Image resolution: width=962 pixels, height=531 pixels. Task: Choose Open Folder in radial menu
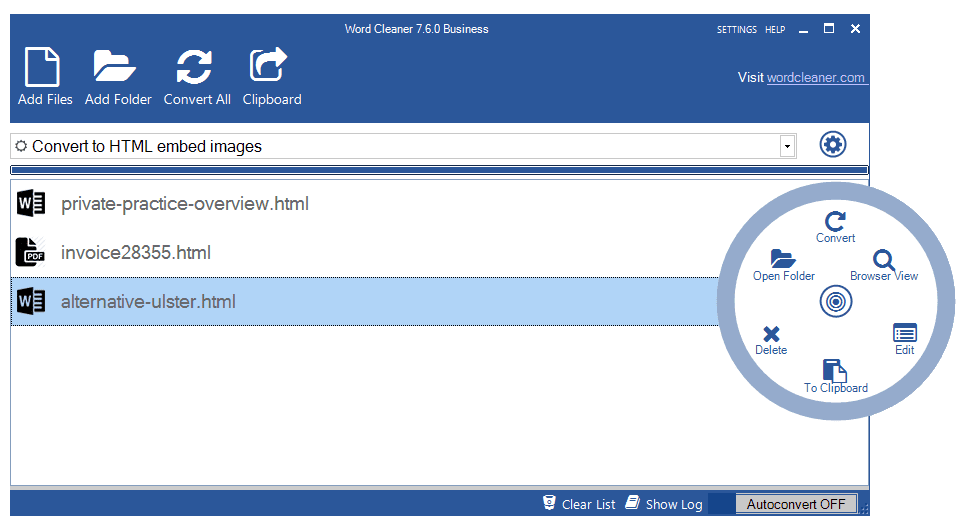click(x=783, y=266)
